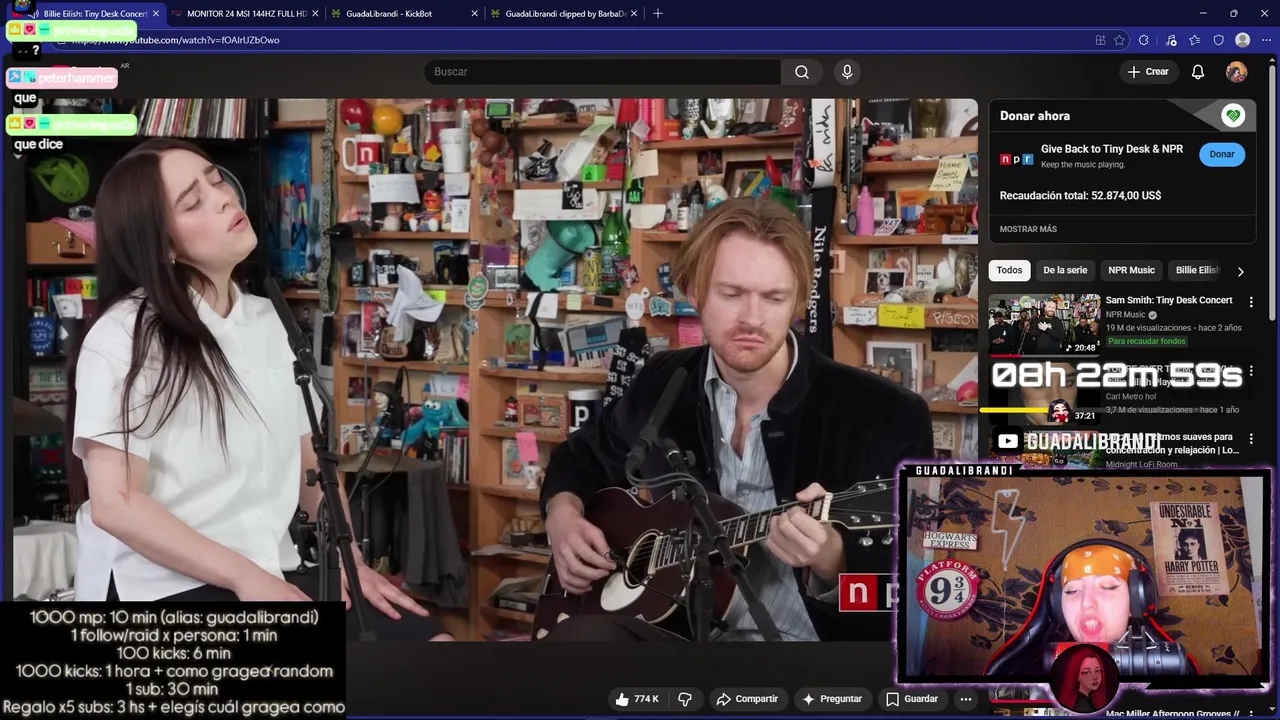Open the favorites list icon
Image resolution: width=1280 pixels, height=720 pixels.
coord(1195,40)
